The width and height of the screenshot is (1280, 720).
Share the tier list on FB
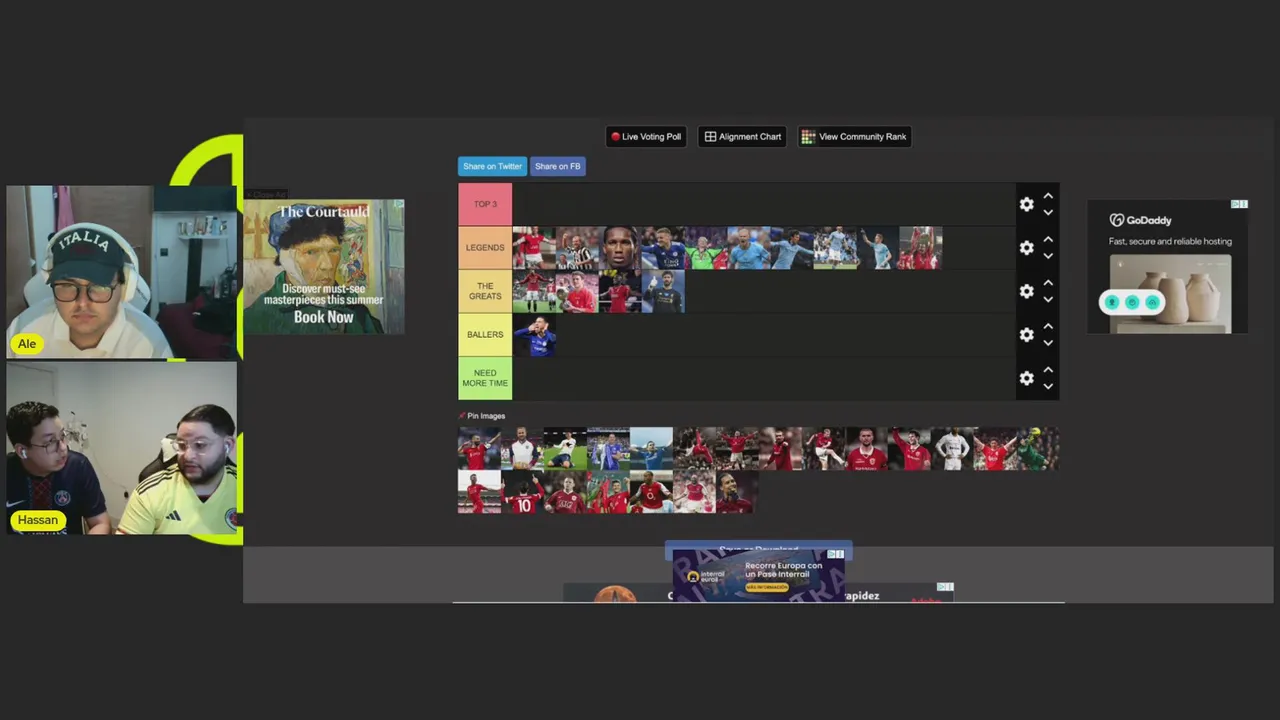click(x=557, y=166)
